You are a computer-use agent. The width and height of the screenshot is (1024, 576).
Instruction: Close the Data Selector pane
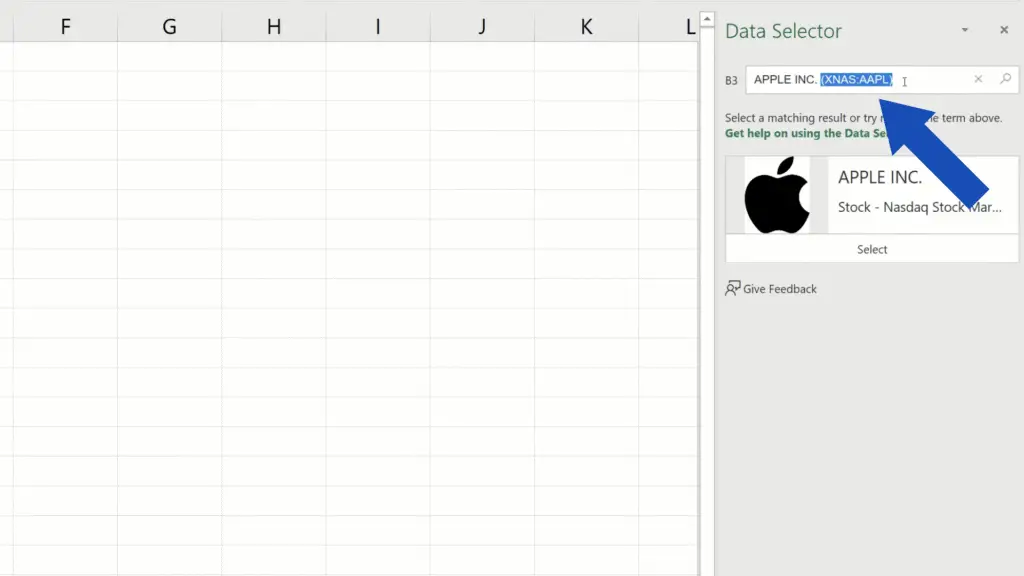pos(1004,30)
